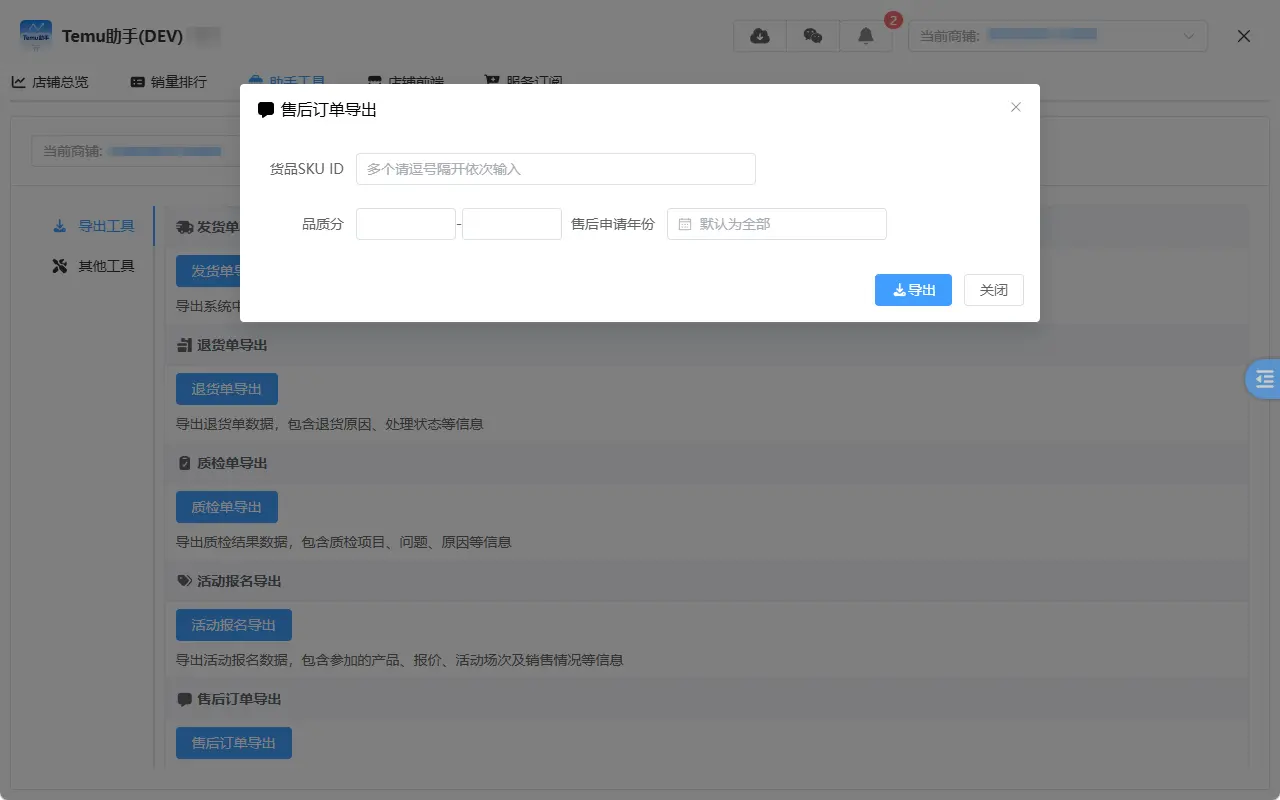Screen dimensions: 1280x800
Task: Open the WeChat chat icon in the header
Action: coord(812,35)
